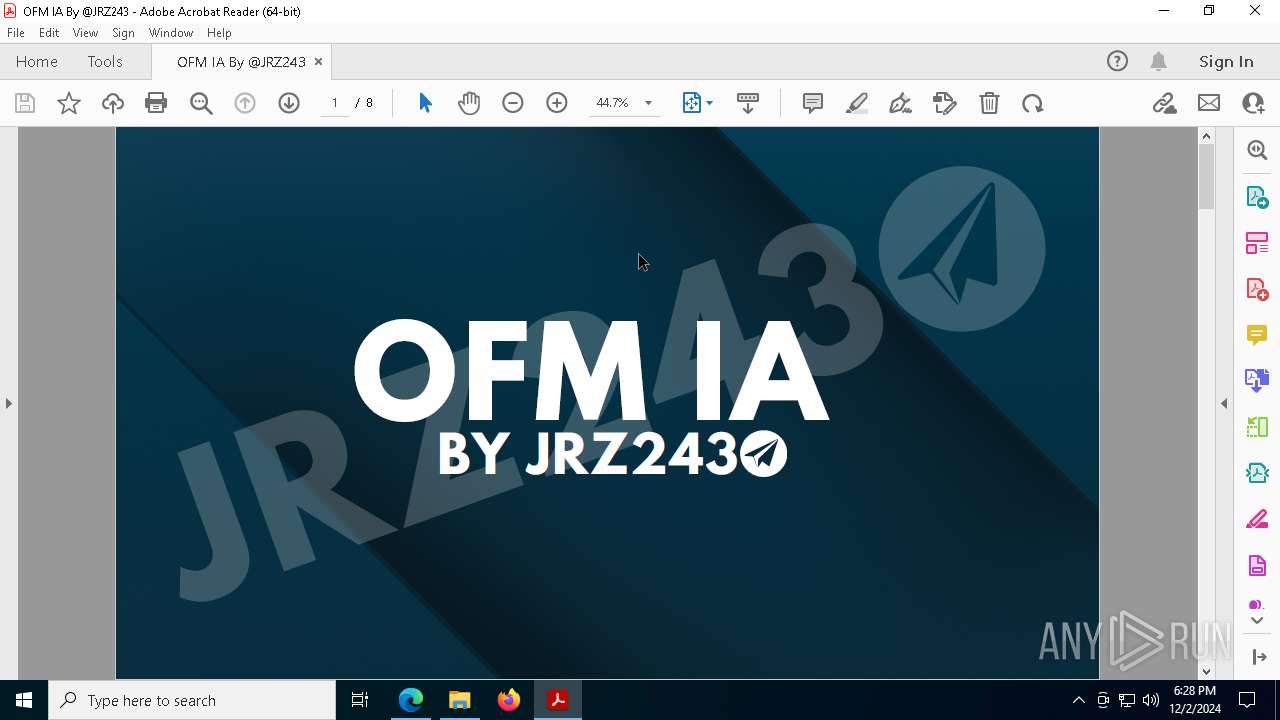Open the find text magnifier
The width and height of the screenshot is (1280, 720).
click(x=201, y=103)
